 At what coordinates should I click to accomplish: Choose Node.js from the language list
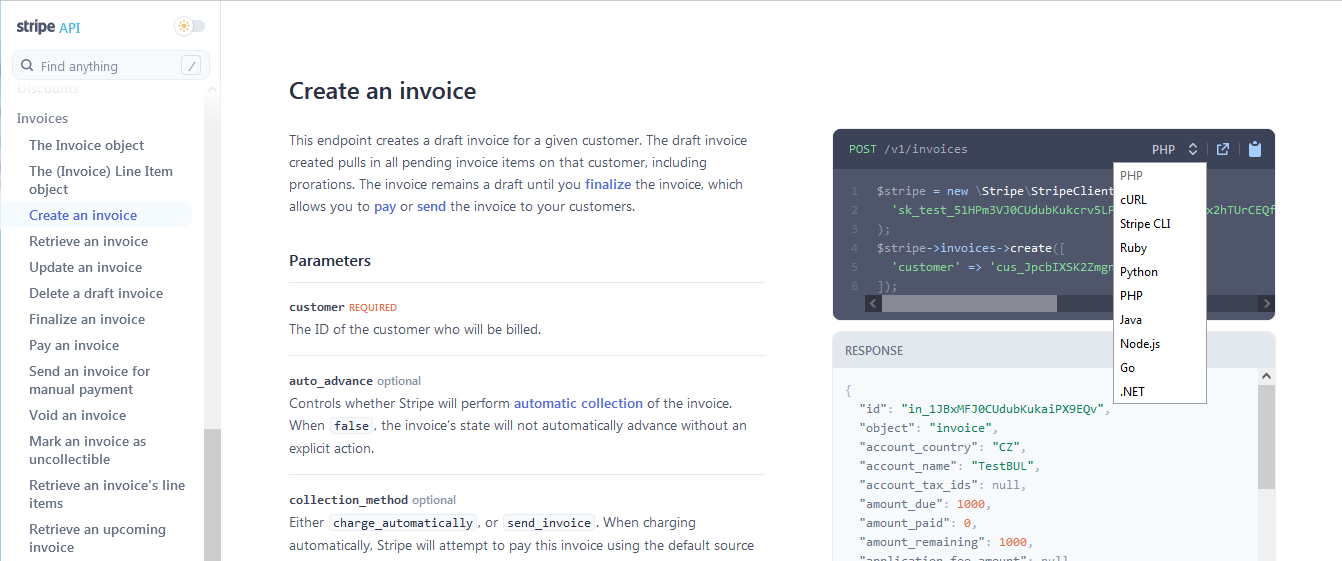pyautogui.click(x=1160, y=344)
